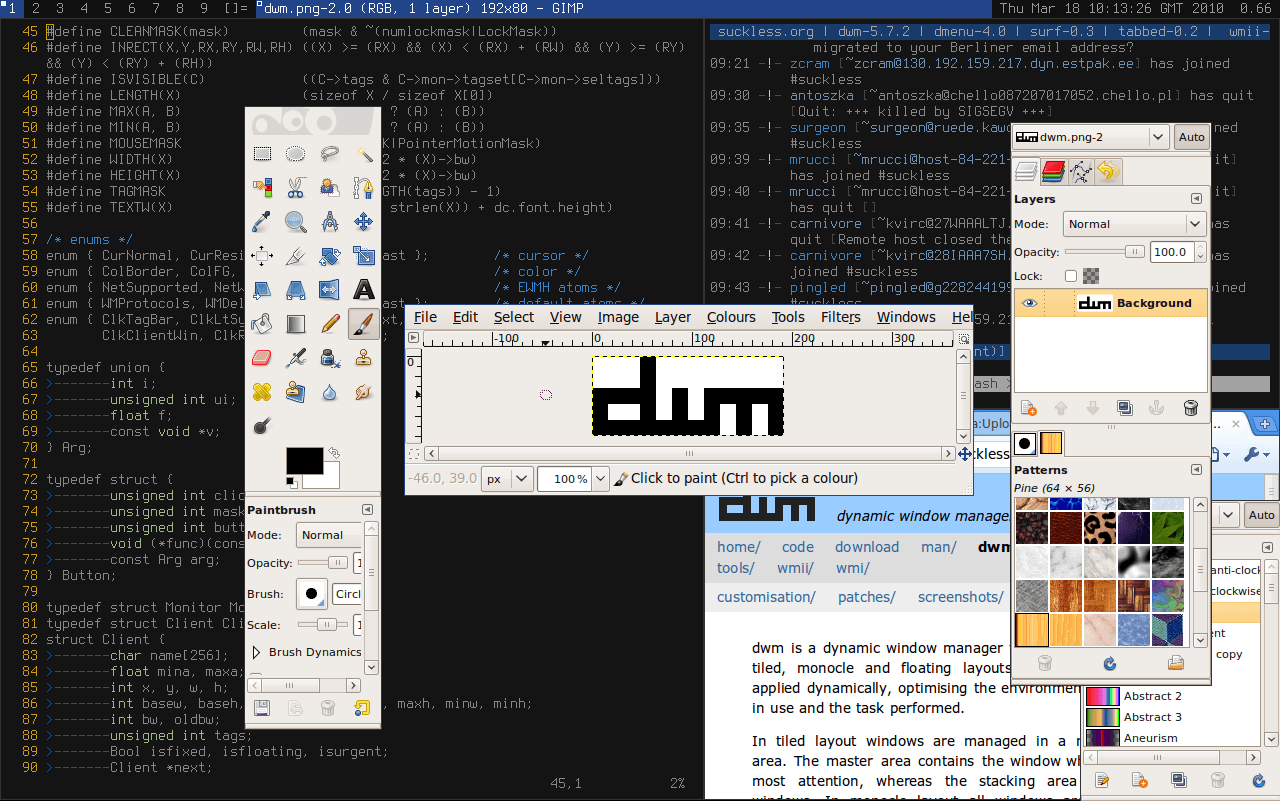This screenshot has width=1280, height=801.
Task: Select the Colour Picker tool
Action: click(x=261, y=220)
